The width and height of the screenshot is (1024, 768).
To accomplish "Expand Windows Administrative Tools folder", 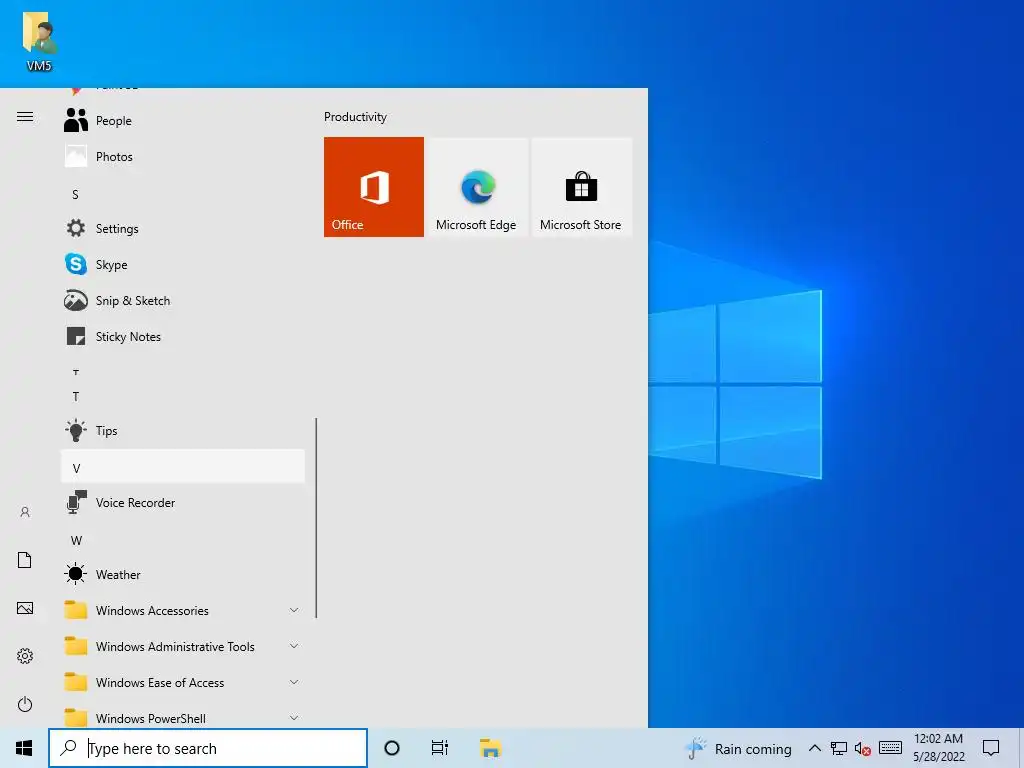I will [183, 646].
